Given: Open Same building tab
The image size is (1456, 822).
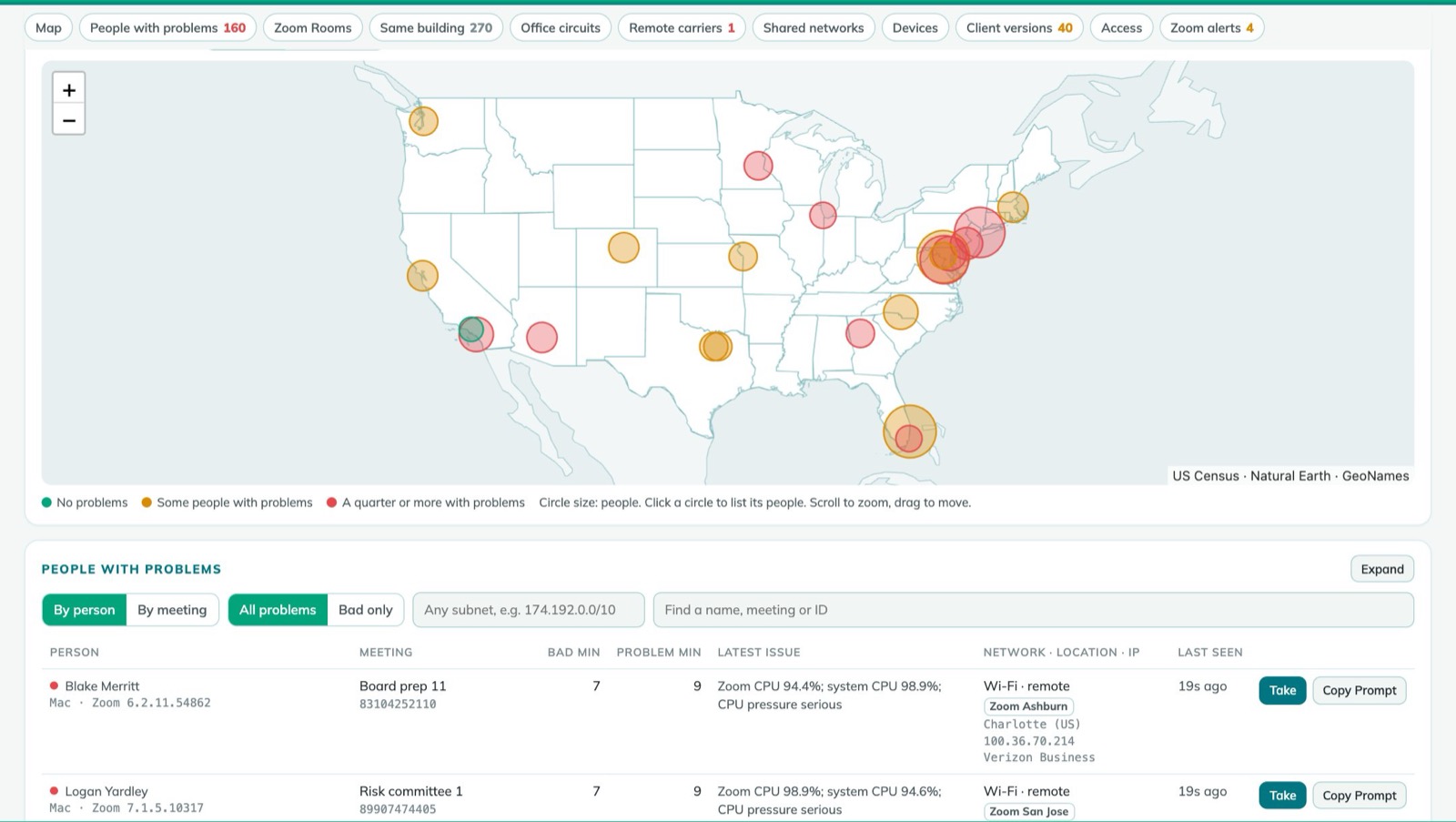Looking at the screenshot, I should [436, 27].
